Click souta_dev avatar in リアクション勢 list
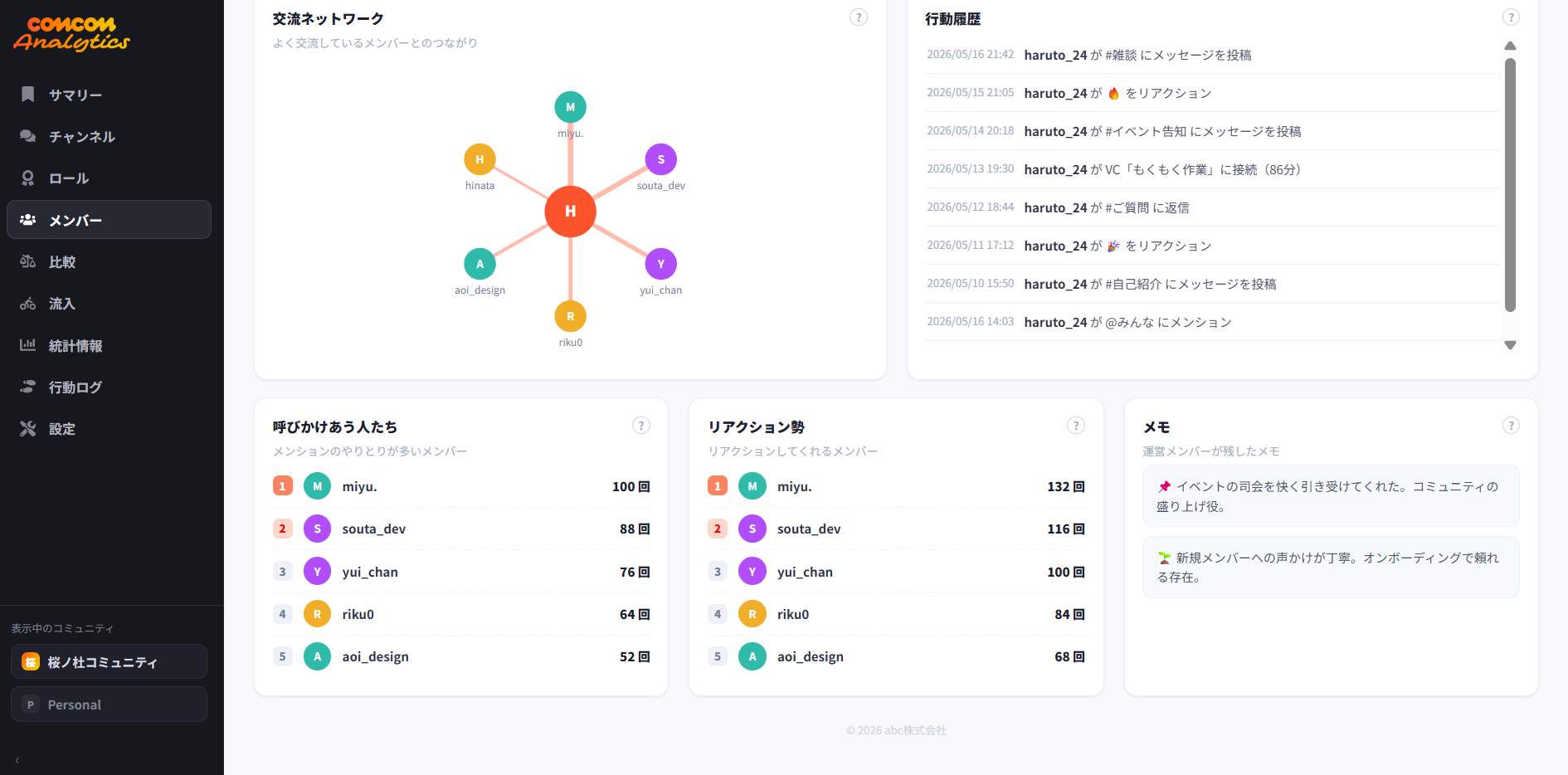The image size is (1568, 775). click(x=752, y=529)
